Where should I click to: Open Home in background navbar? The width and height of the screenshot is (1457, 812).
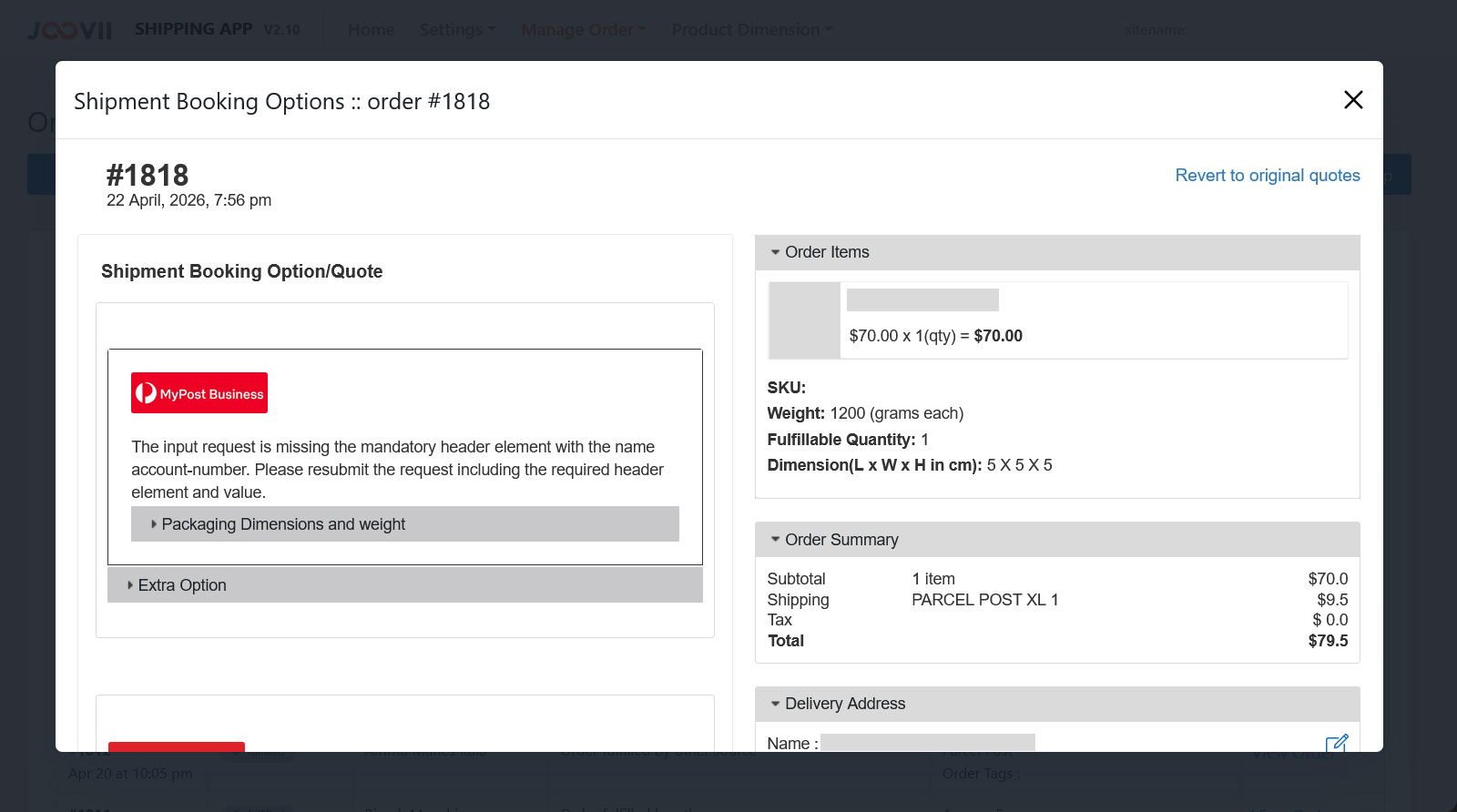[372, 29]
